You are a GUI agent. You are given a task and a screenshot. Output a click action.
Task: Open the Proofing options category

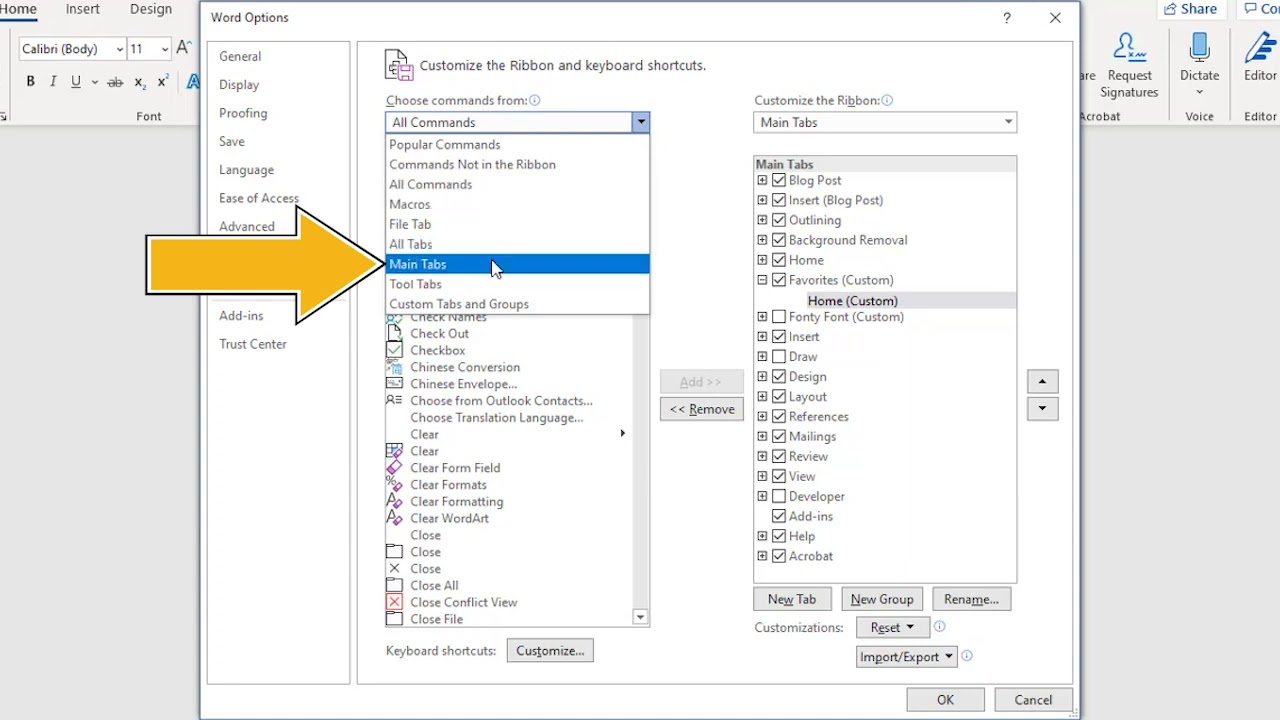pyautogui.click(x=243, y=113)
